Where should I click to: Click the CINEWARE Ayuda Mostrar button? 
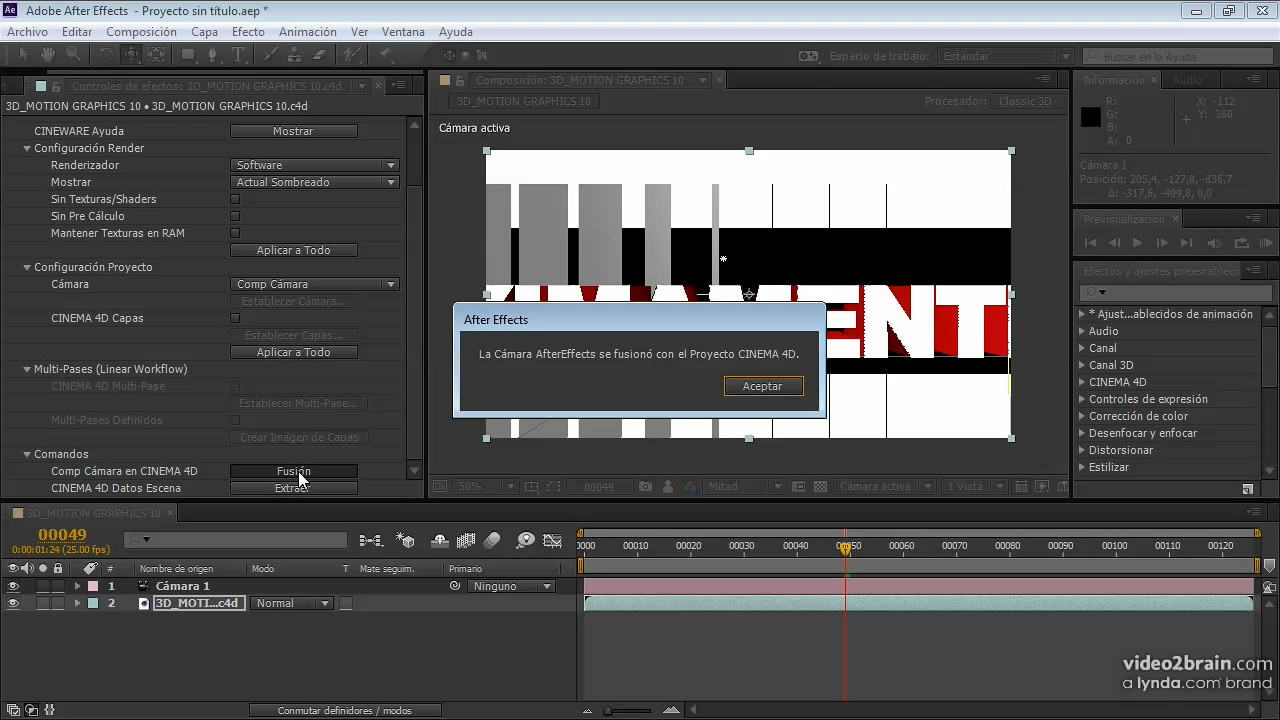tap(293, 131)
